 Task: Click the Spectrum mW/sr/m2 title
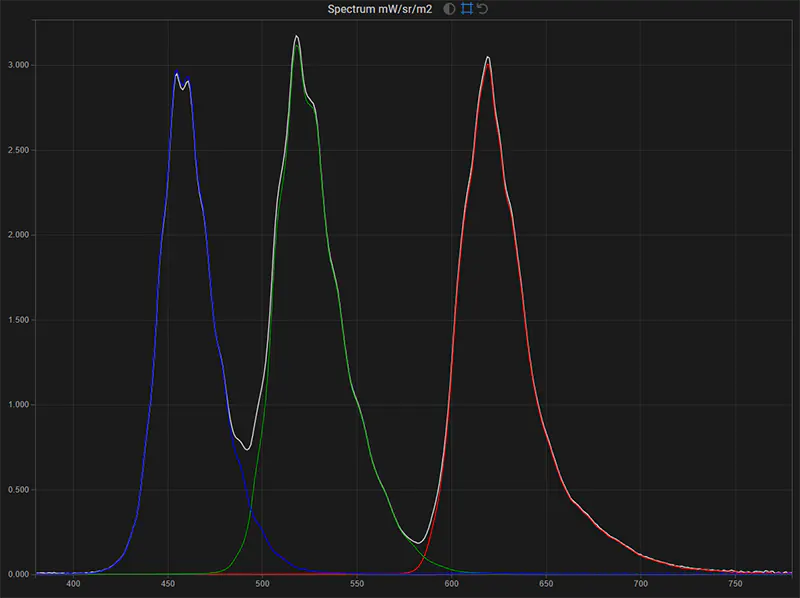[x=380, y=10]
